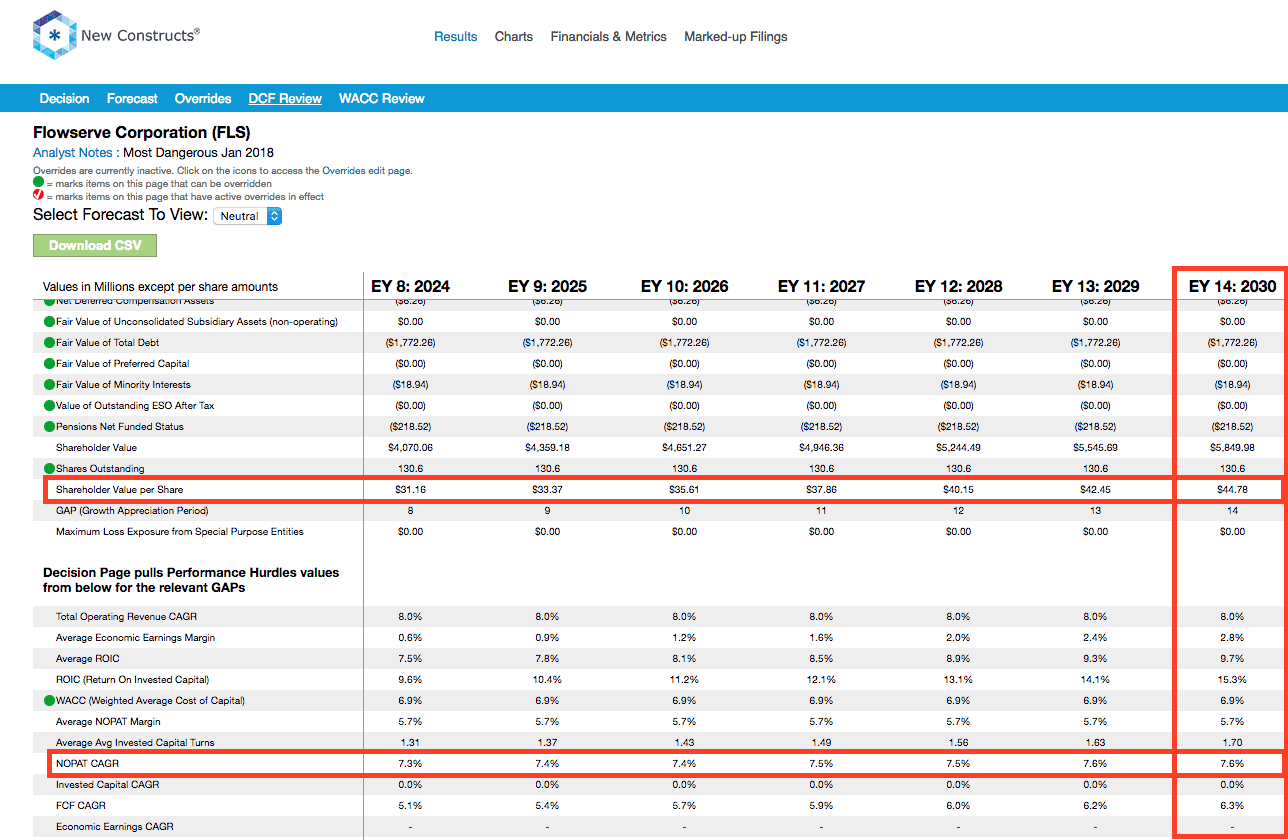Open Marked-up Filings menu
Viewport: 1288px width, 840px height.
tap(736, 37)
